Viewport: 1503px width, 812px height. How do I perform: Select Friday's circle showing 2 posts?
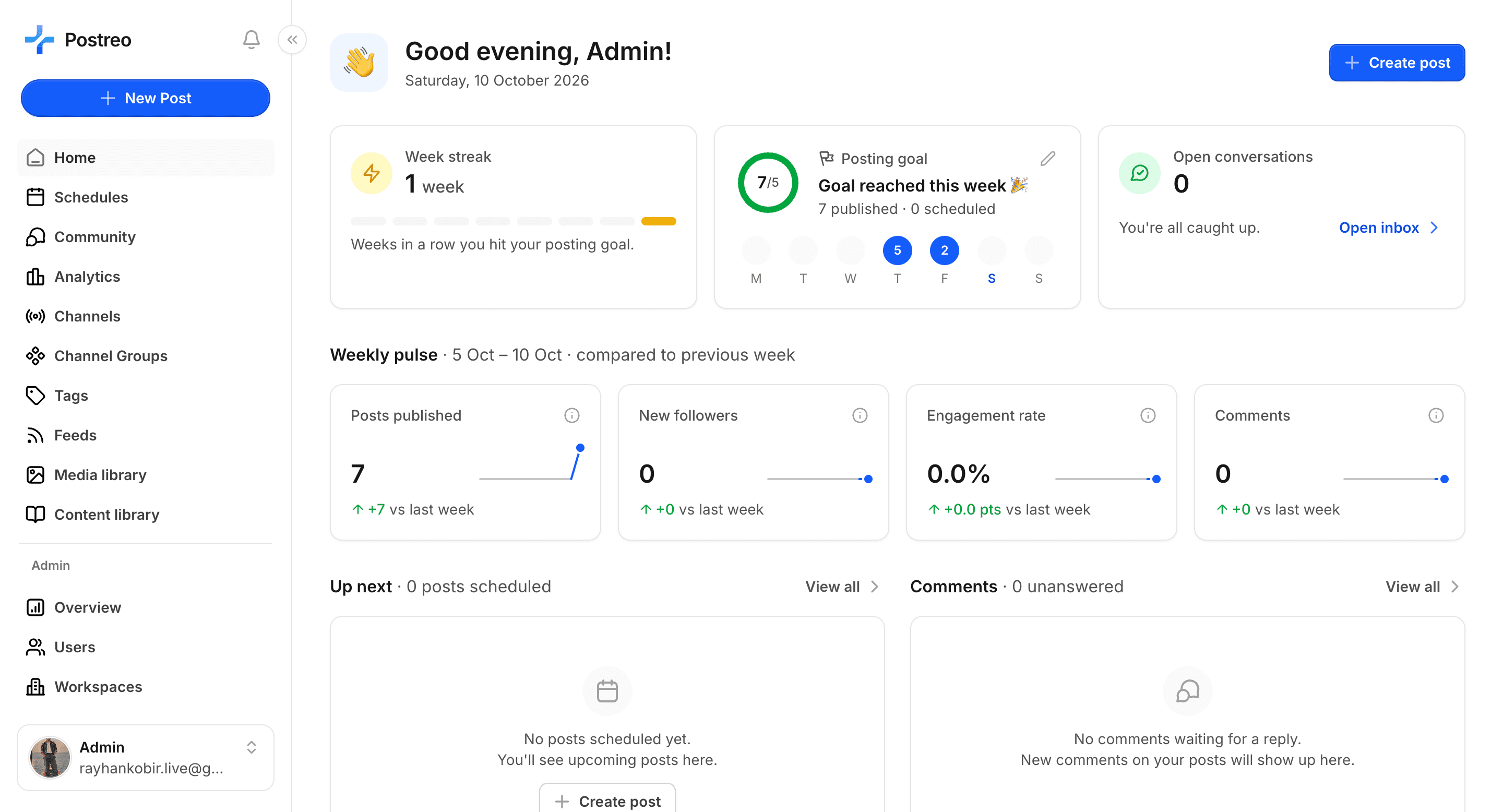click(944, 250)
